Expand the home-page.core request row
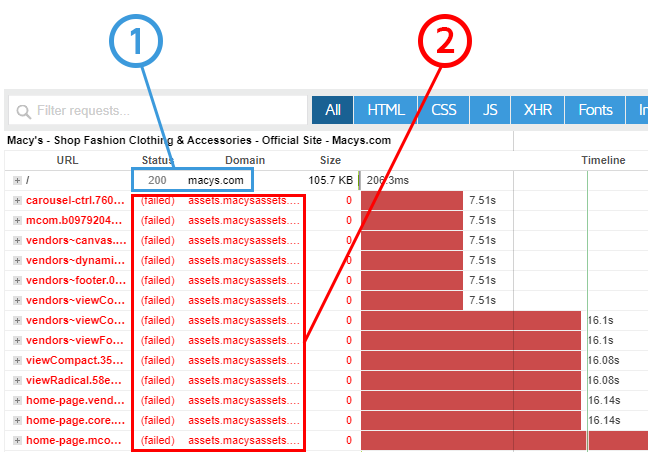648x470 pixels. [x=17, y=420]
